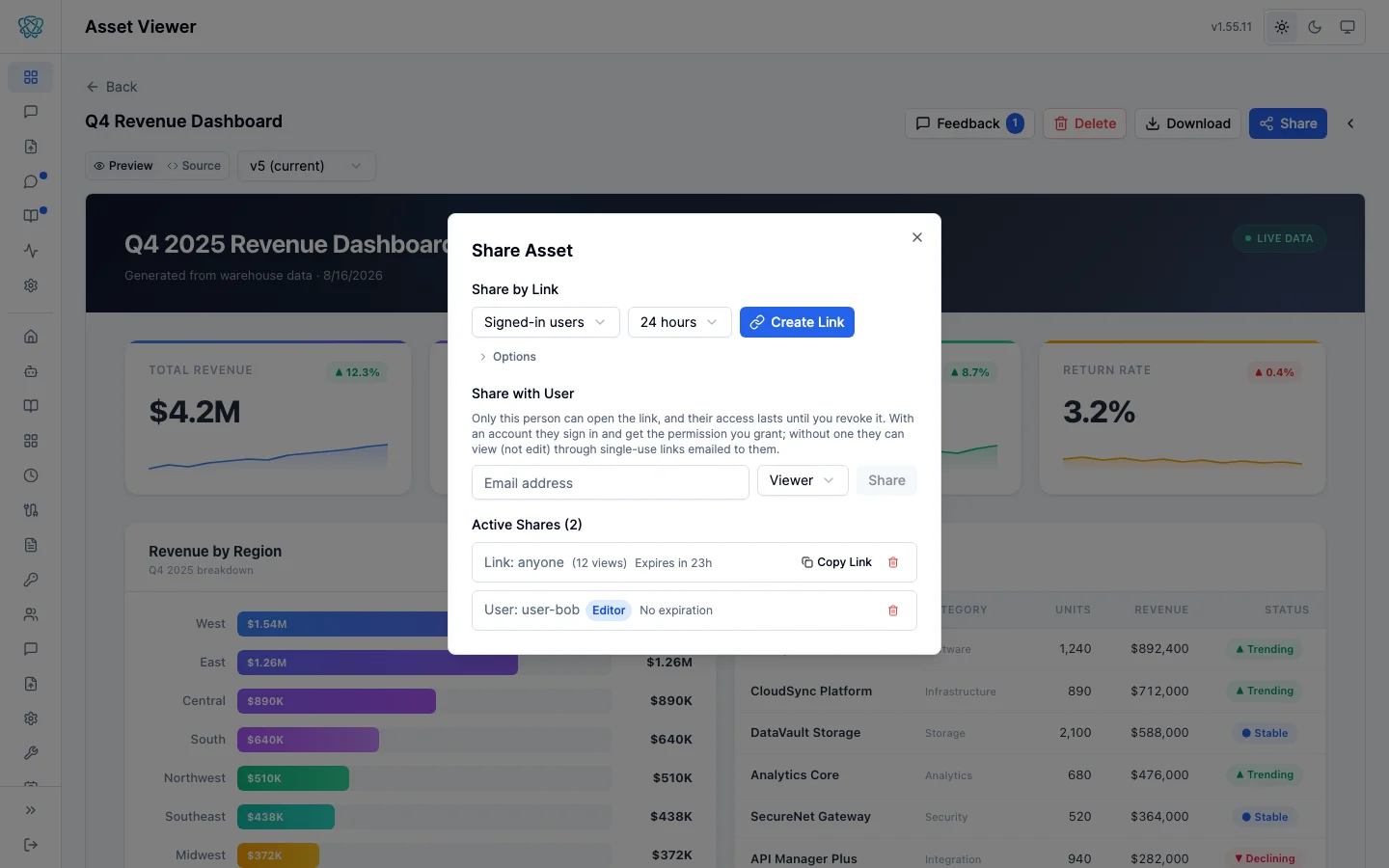
Task: Open the plug connections sidebar icon
Action: (x=31, y=510)
